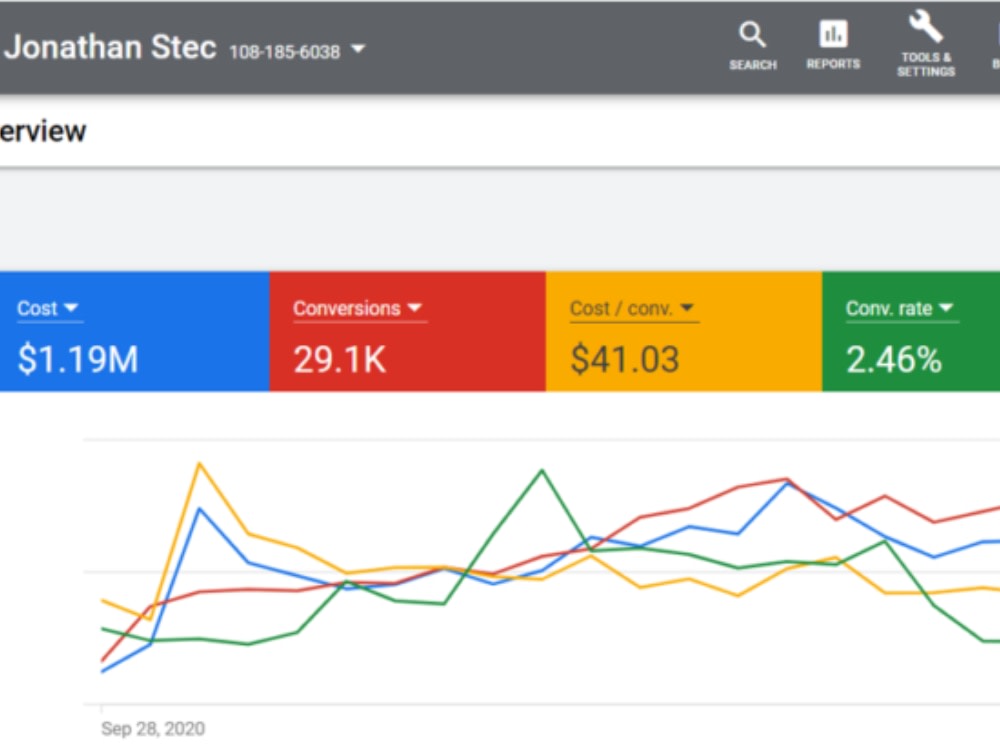This screenshot has width=1000, height=750.
Task: Click the yellow line peak on chart
Action: pyautogui.click(x=200, y=464)
